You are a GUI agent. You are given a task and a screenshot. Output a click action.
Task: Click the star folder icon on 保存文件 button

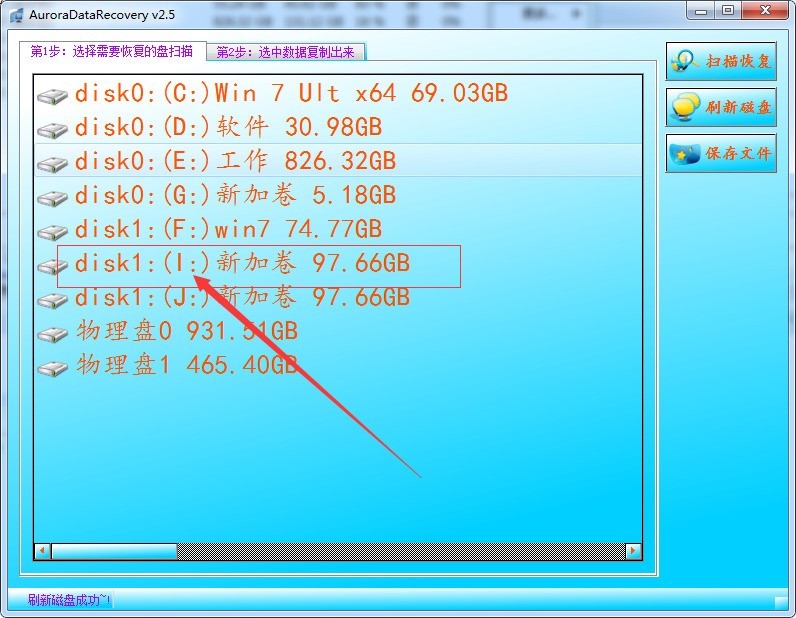pyautogui.click(x=685, y=153)
